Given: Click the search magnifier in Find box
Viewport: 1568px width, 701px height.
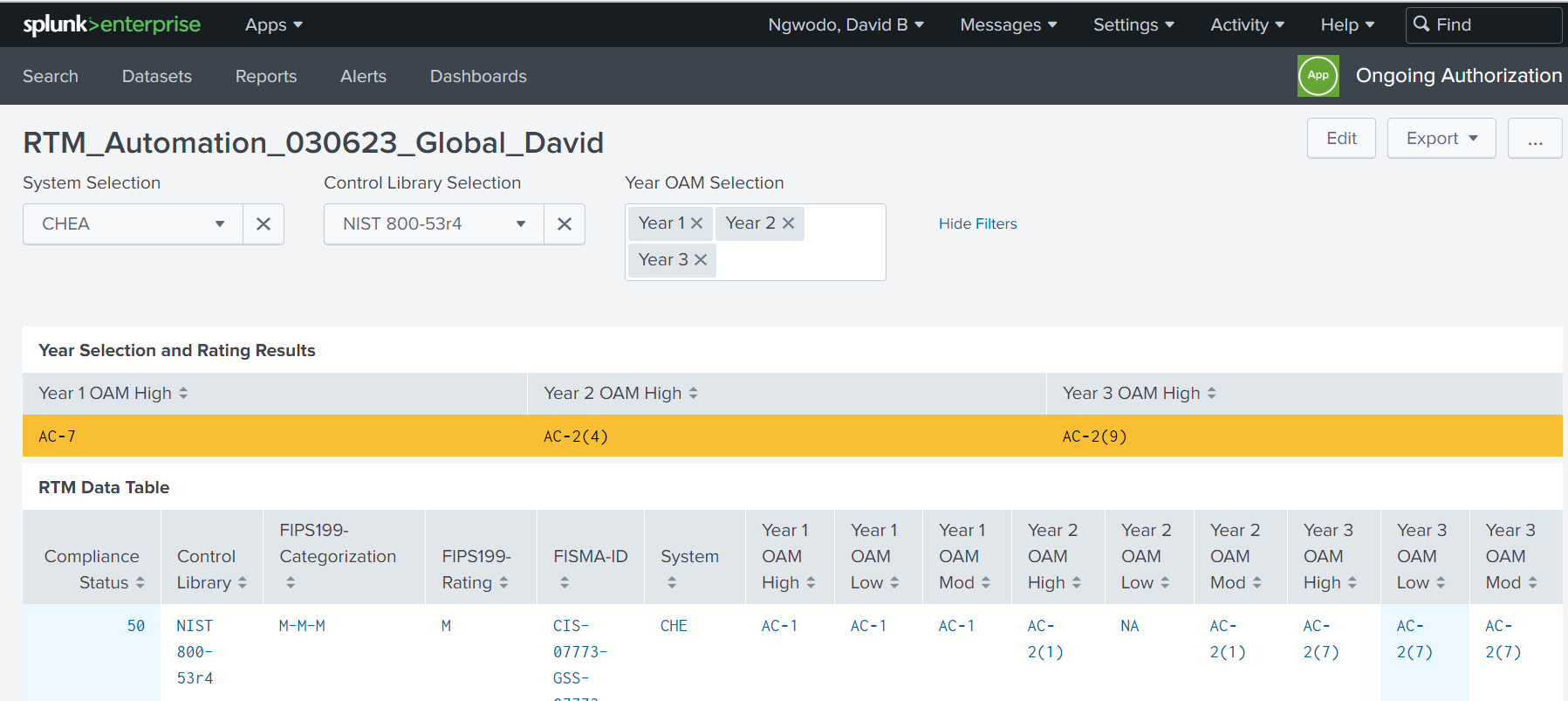Looking at the screenshot, I should click(x=1421, y=24).
